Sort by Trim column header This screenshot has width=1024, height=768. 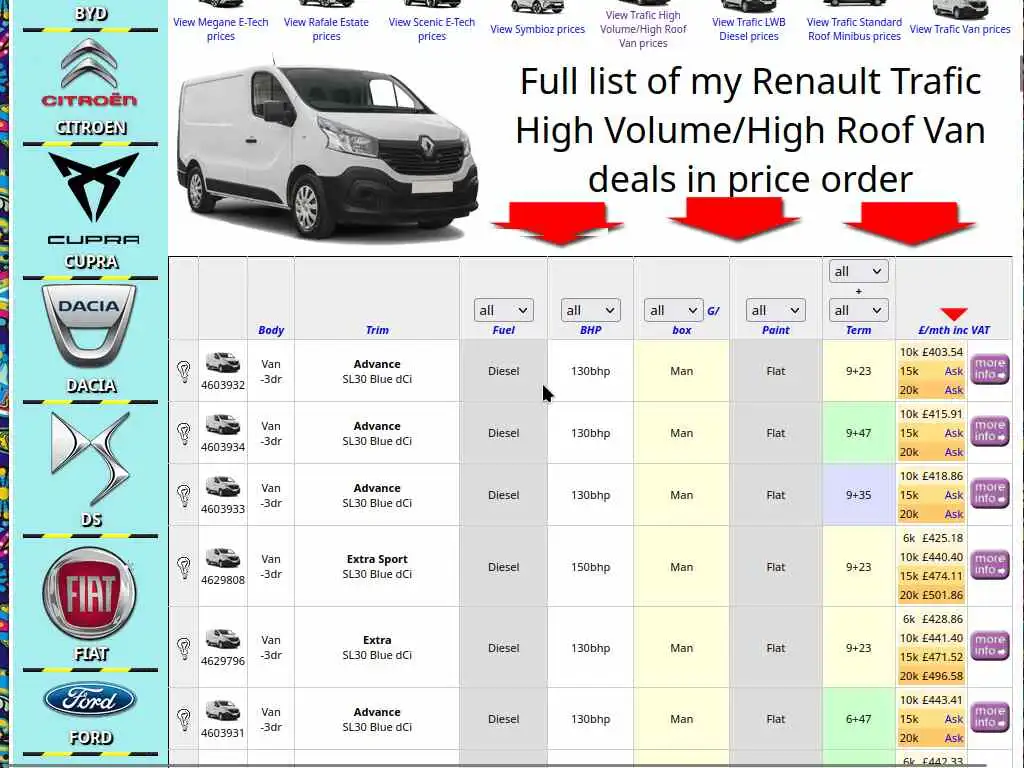point(377,330)
